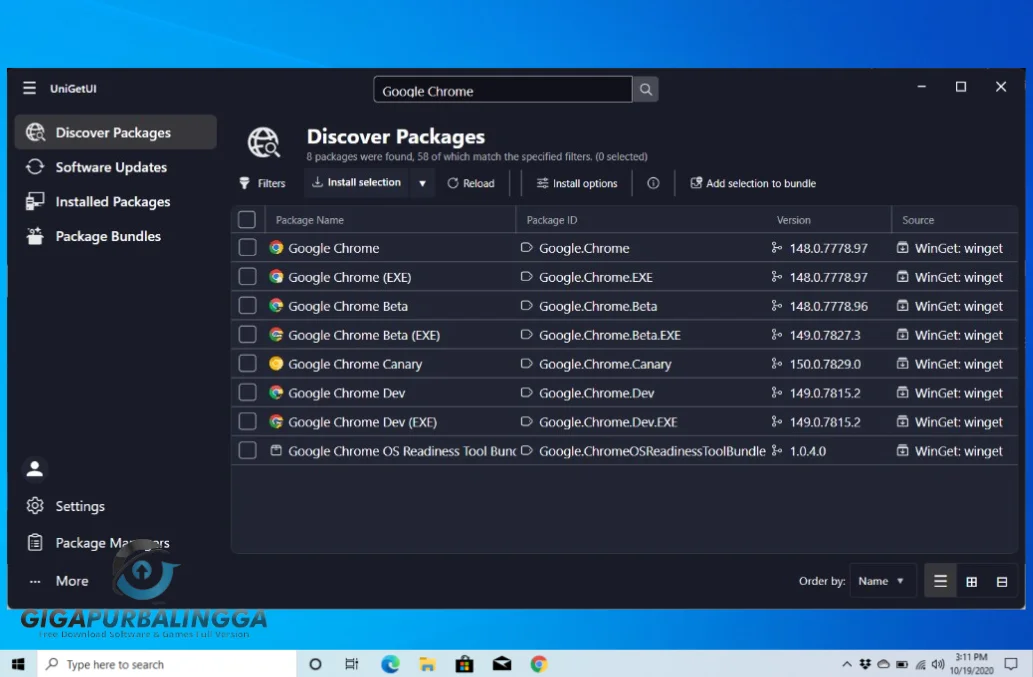Screen dimensions: 1033x677
Task: Reload the package list
Action: click(x=470, y=183)
